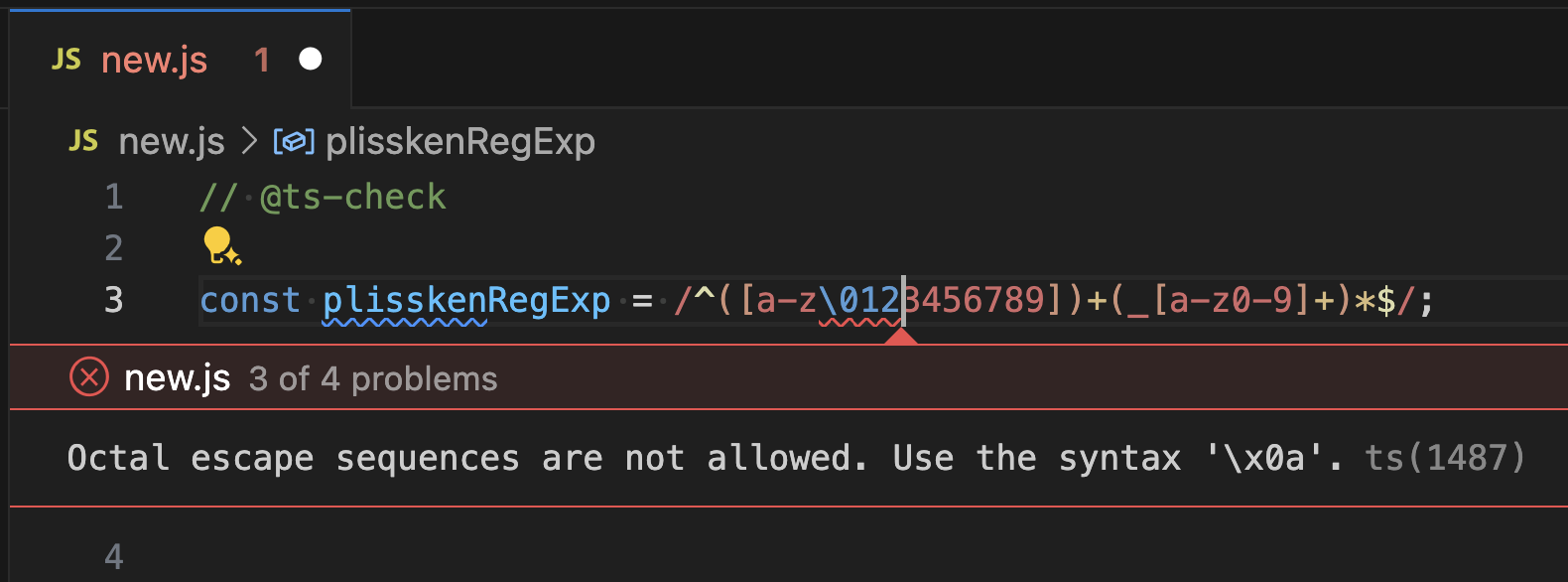Click the red triangle marker under the regex error

click(x=901, y=338)
